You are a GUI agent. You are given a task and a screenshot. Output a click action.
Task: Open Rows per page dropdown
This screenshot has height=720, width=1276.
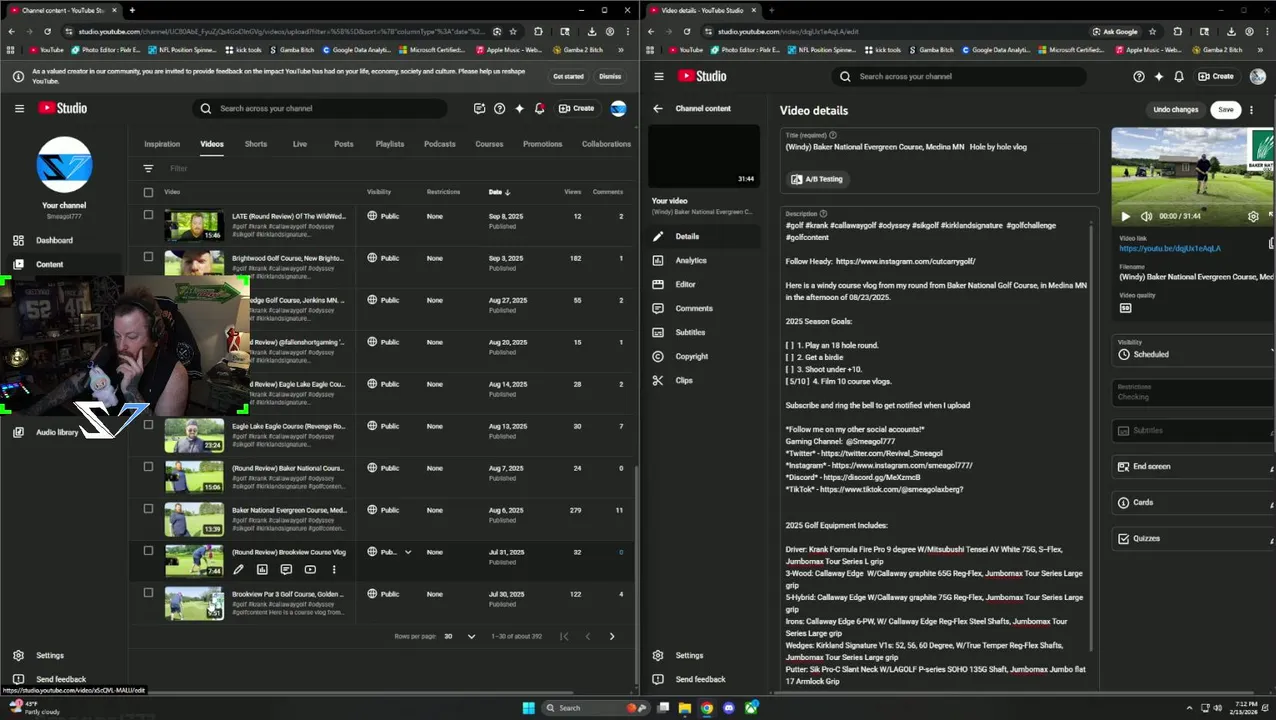coord(460,636)
